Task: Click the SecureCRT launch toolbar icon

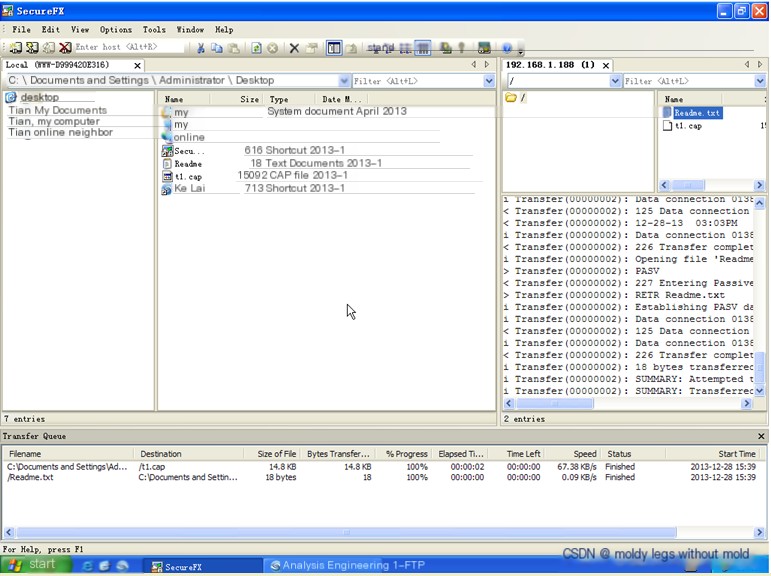Action: (x=484, y=48)
